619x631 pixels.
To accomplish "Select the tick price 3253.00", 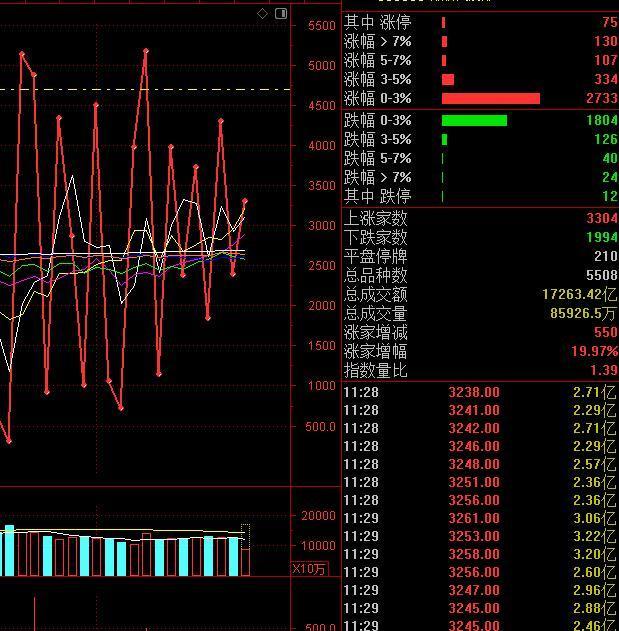I will (474, 536).
